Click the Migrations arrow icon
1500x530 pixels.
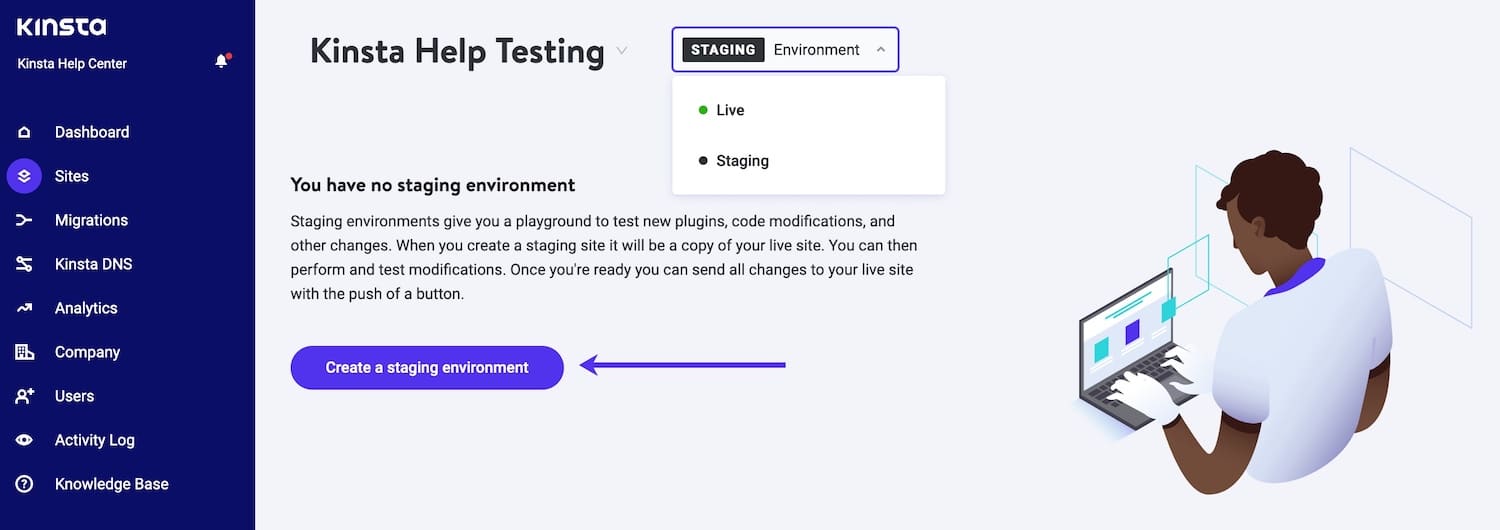point(24,220)
